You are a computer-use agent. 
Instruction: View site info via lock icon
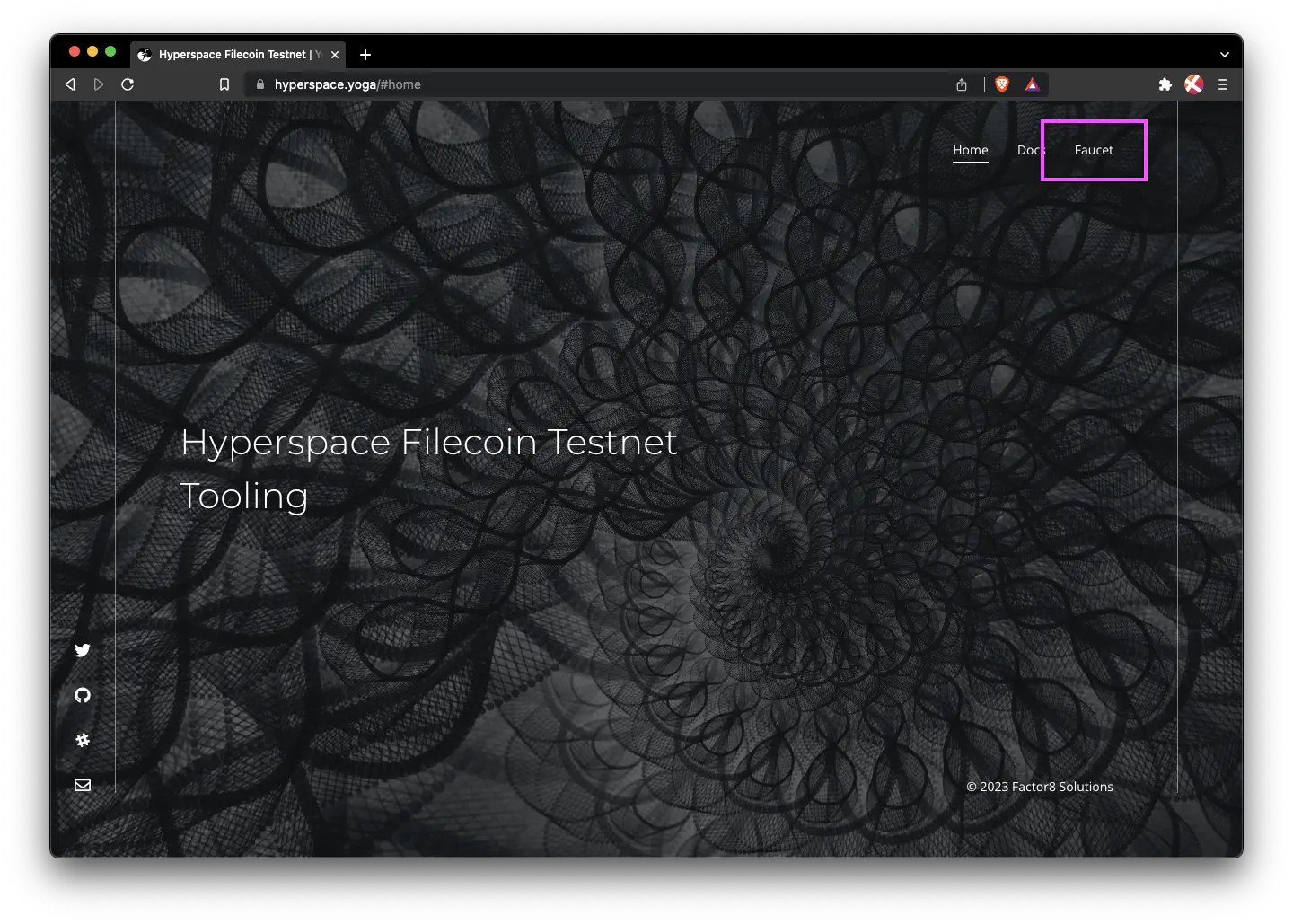point(260,84)
